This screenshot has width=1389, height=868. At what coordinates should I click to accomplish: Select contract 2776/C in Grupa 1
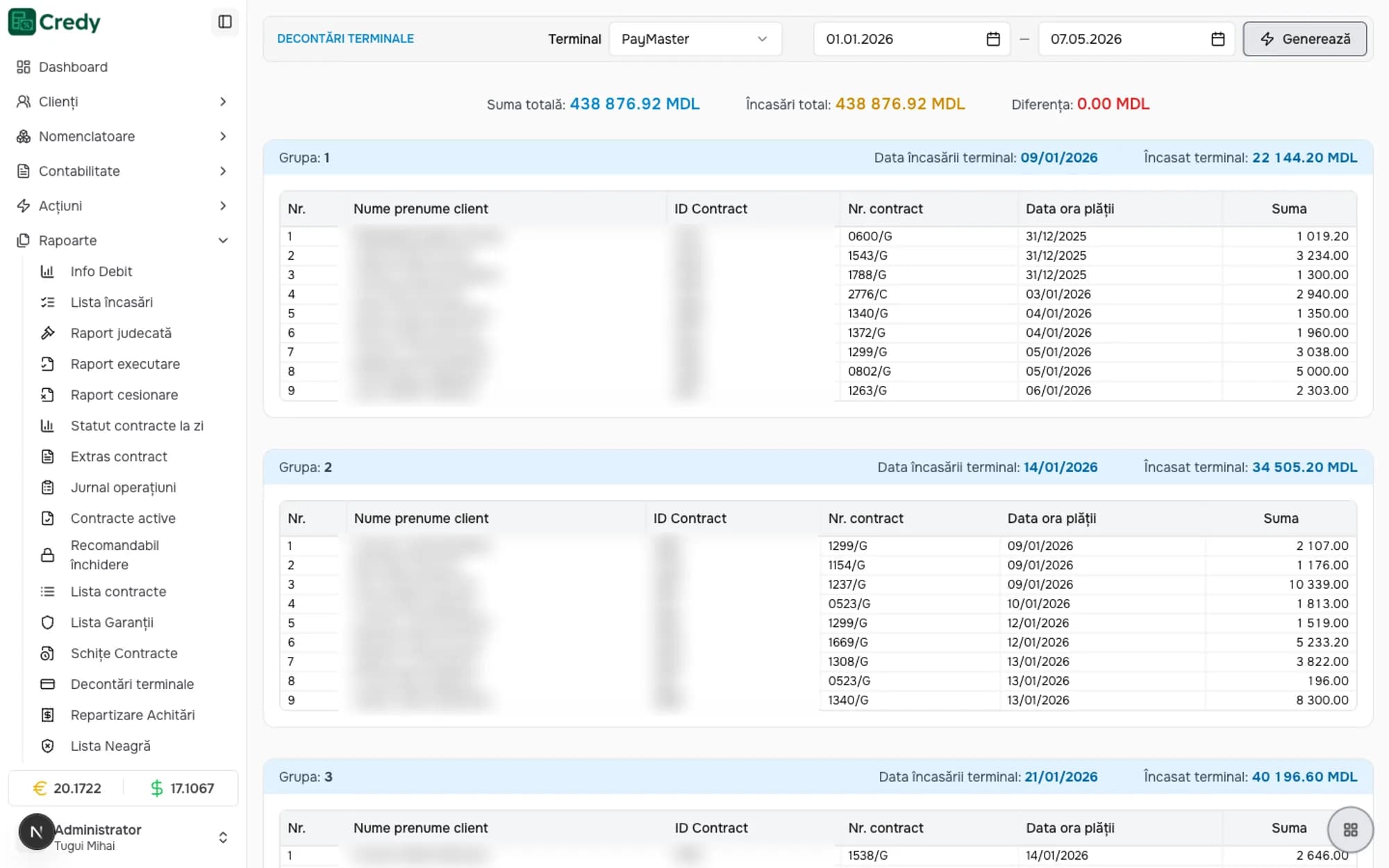[x=867, y=294]
